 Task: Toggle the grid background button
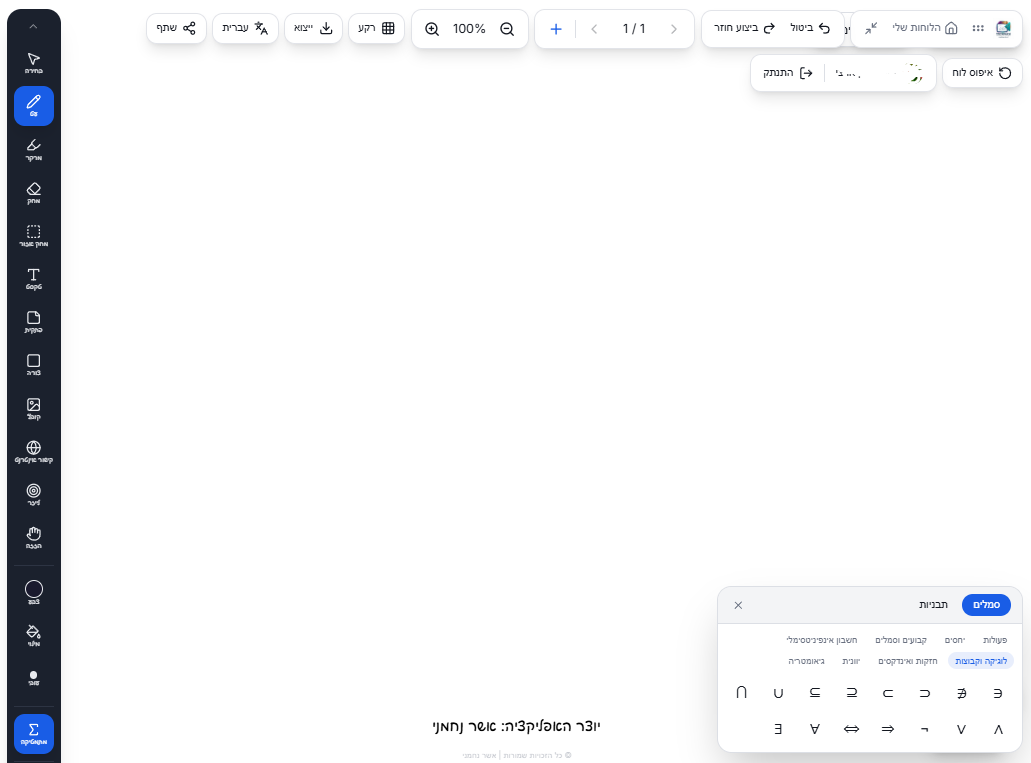tap(376, 28)
